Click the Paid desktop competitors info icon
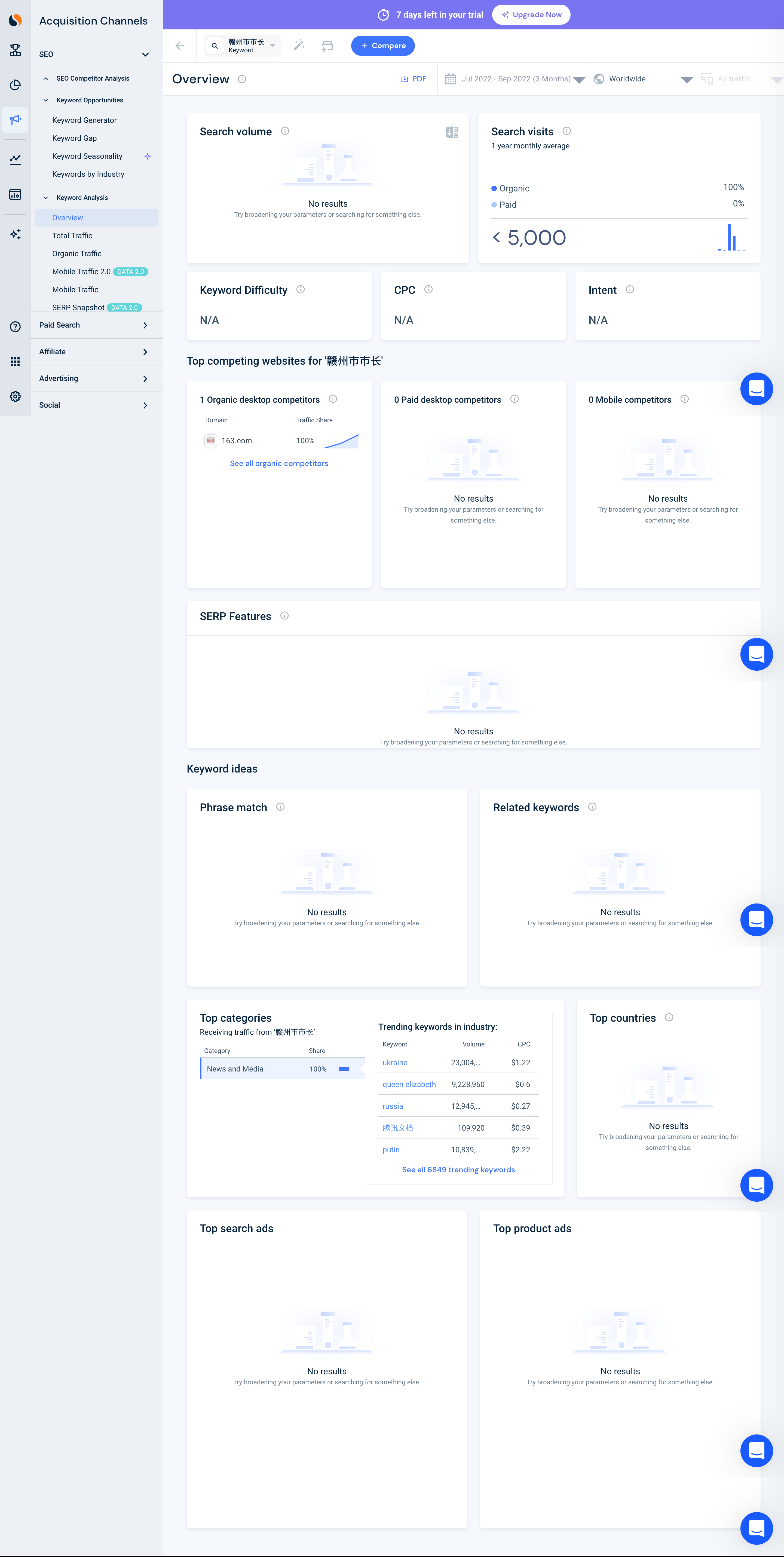This screenshot has width=784, height=1557. (514, 399)
